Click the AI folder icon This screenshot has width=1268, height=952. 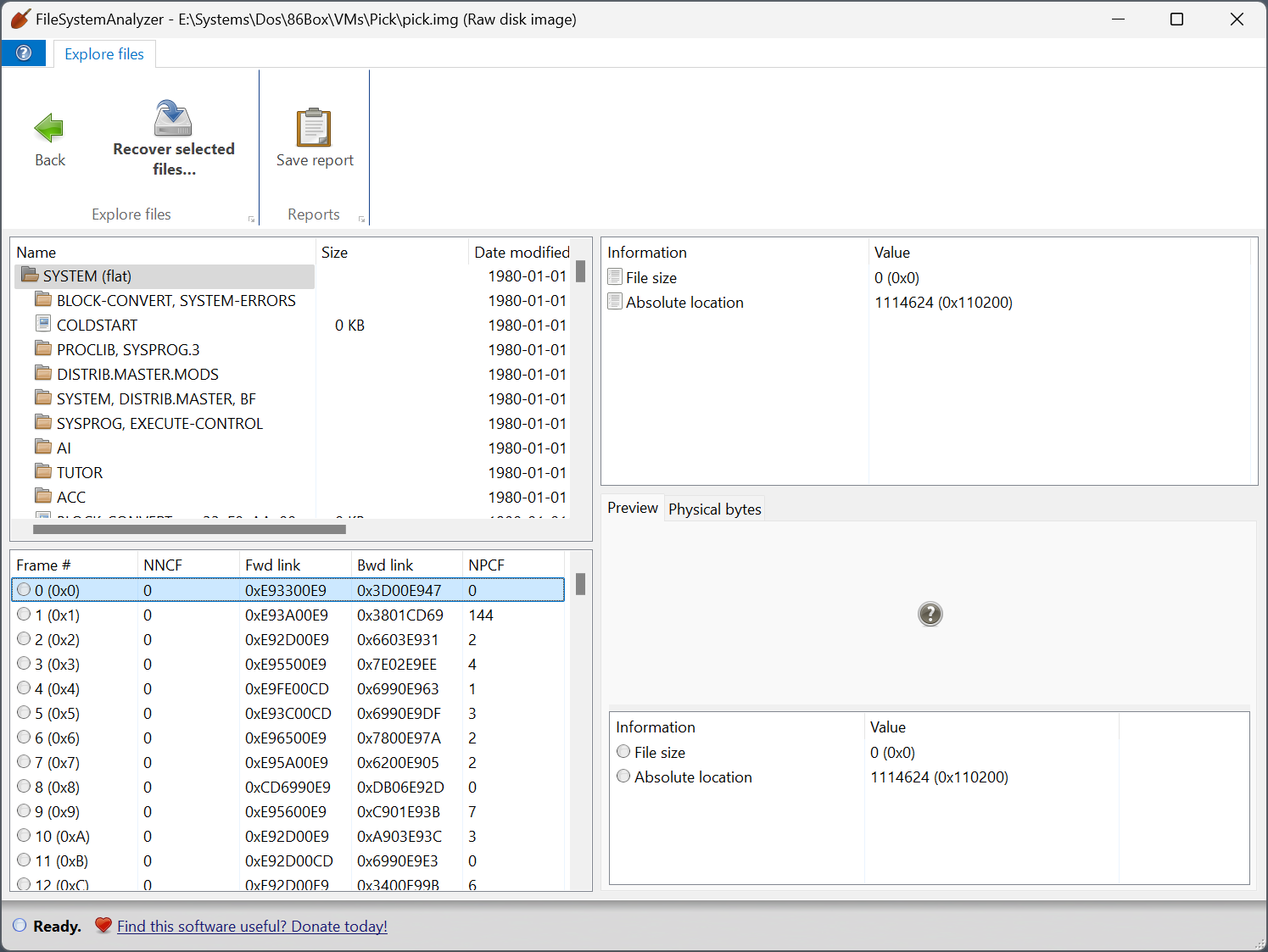[x=43, y=447]
